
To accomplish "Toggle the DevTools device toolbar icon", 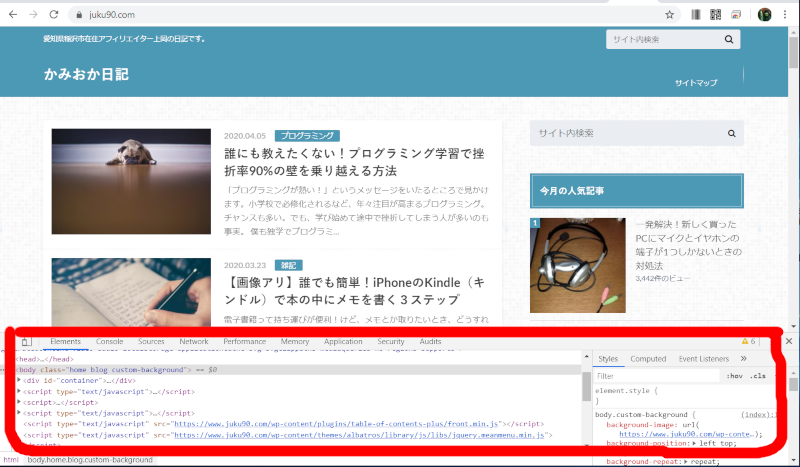I will point(26,341).
